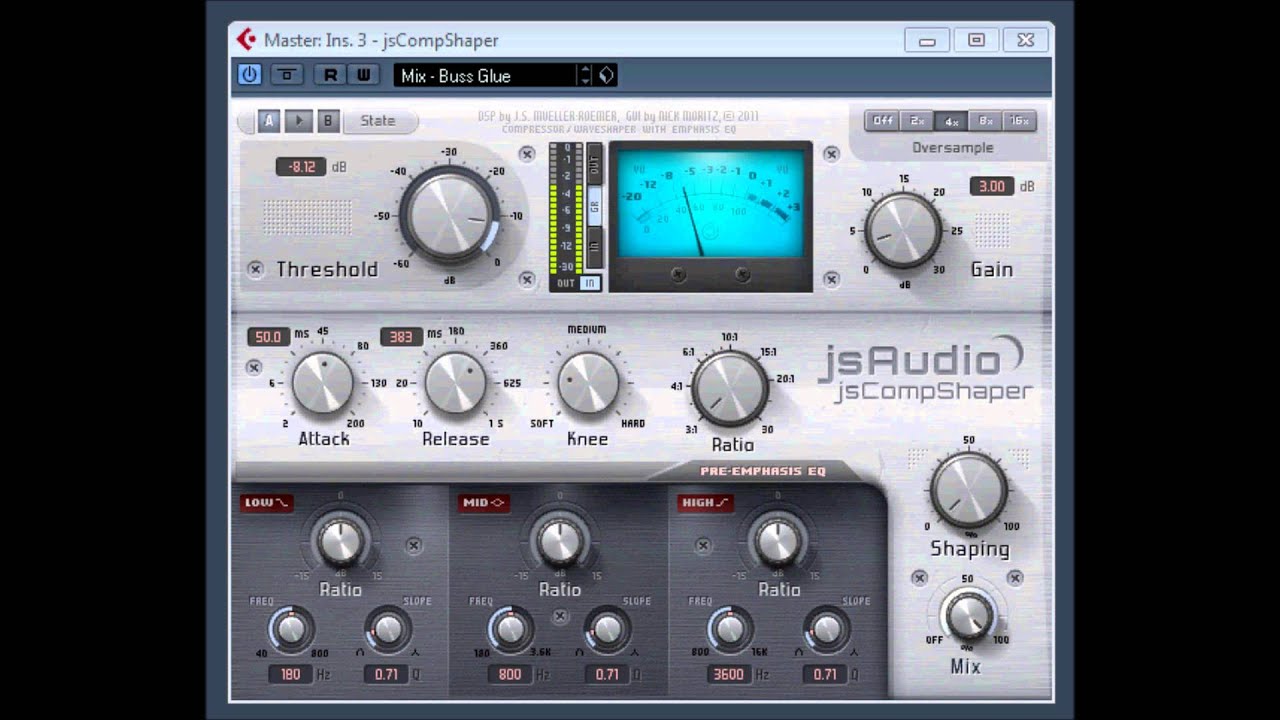Screen dimensions: 1280x720
Task: Click the Attack knob
Action: (x=323, y=383)
